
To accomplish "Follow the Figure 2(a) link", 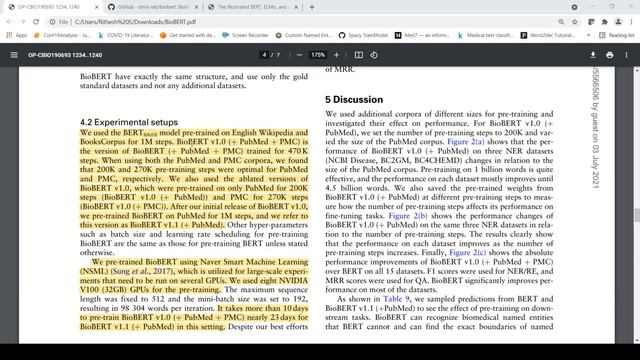I will [466, 142].
